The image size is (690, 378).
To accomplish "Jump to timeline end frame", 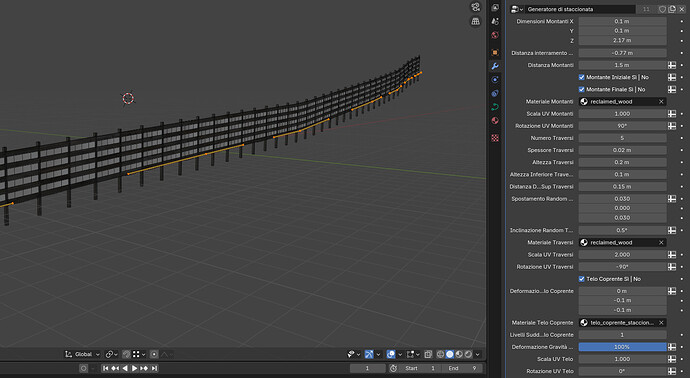I will (154, 368).
